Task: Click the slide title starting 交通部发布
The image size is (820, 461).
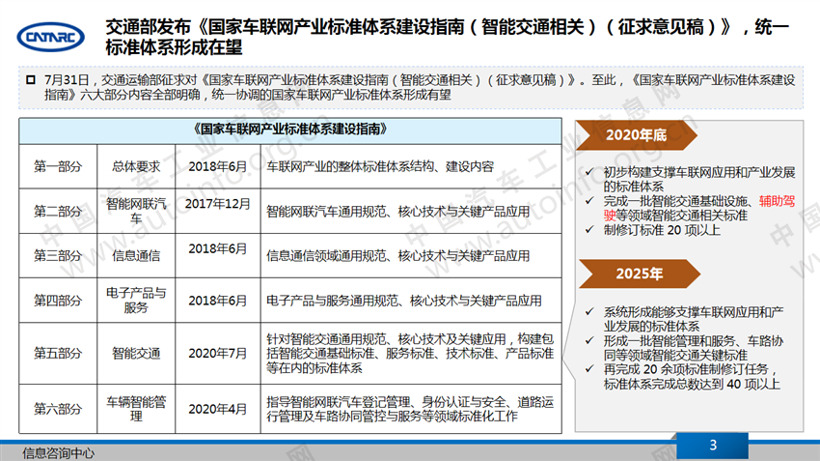Action: click(x=447, y=37)
